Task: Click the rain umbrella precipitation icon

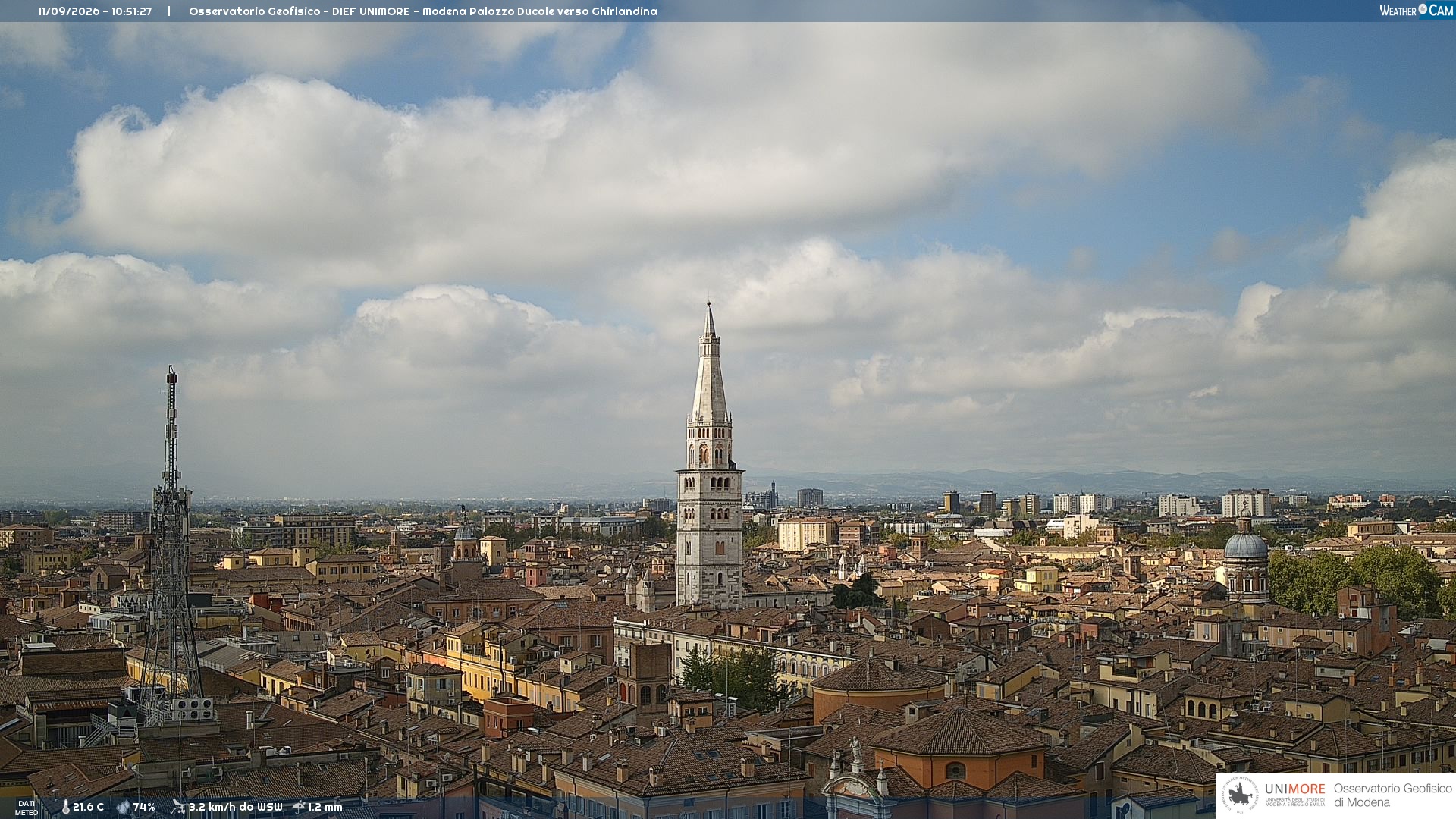Action: (299, 807)
